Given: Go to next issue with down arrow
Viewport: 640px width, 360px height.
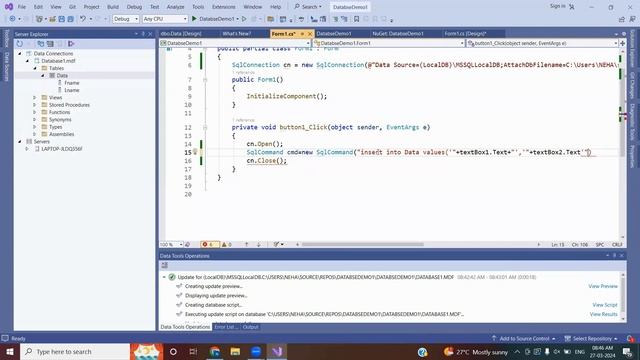Looking at the screenshot, I should pos(259,244).
